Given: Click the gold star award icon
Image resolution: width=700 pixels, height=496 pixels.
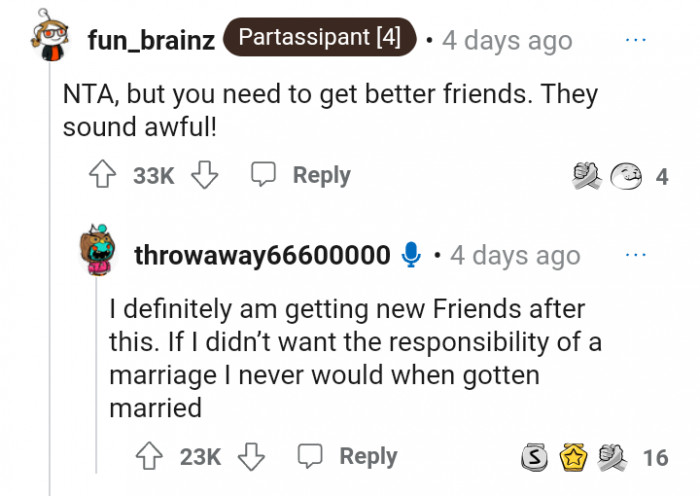Looking at the screenshot, I should click(x=570, y=458).
